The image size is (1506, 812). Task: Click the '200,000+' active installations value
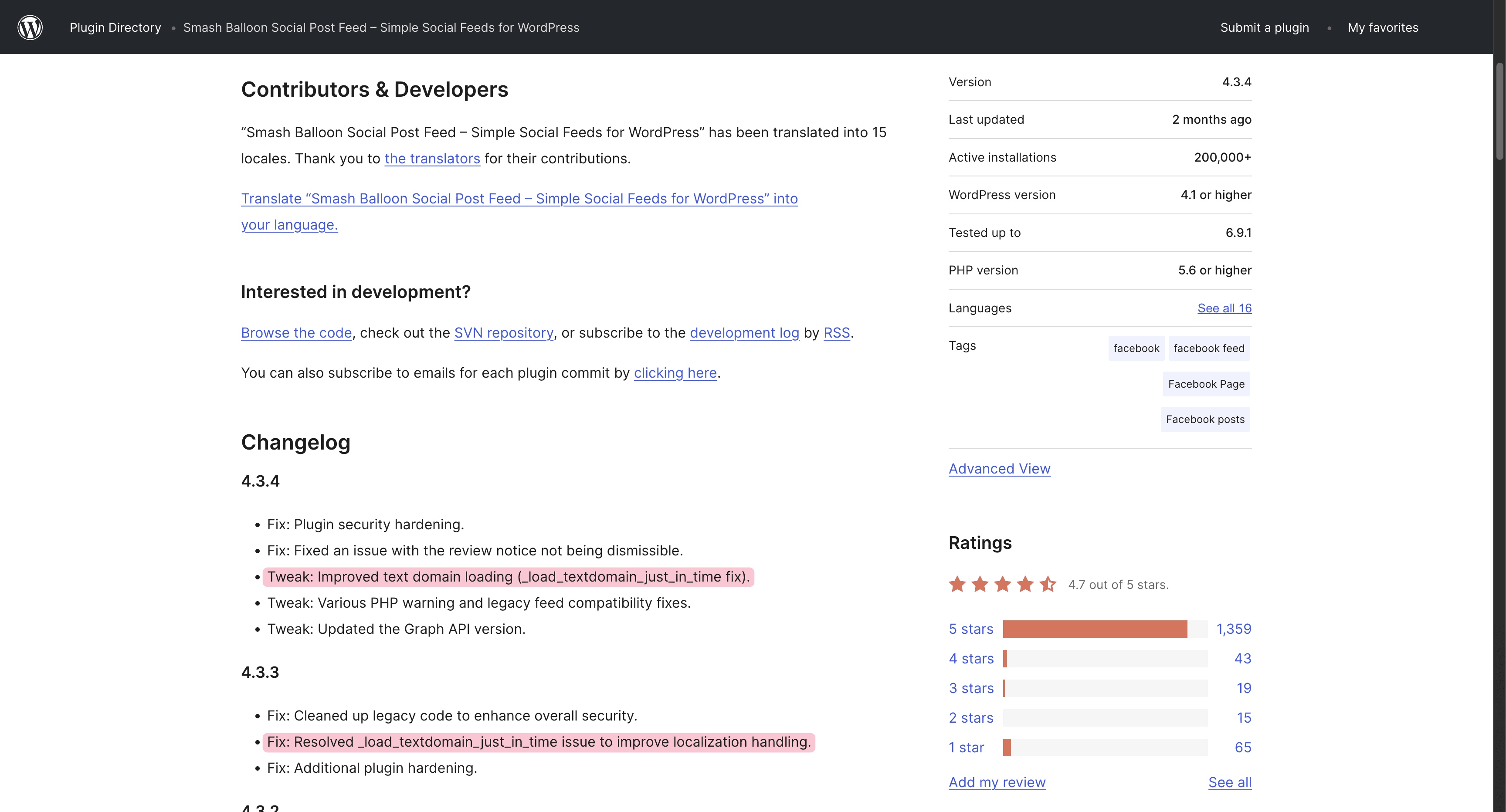coord(1222,157)
